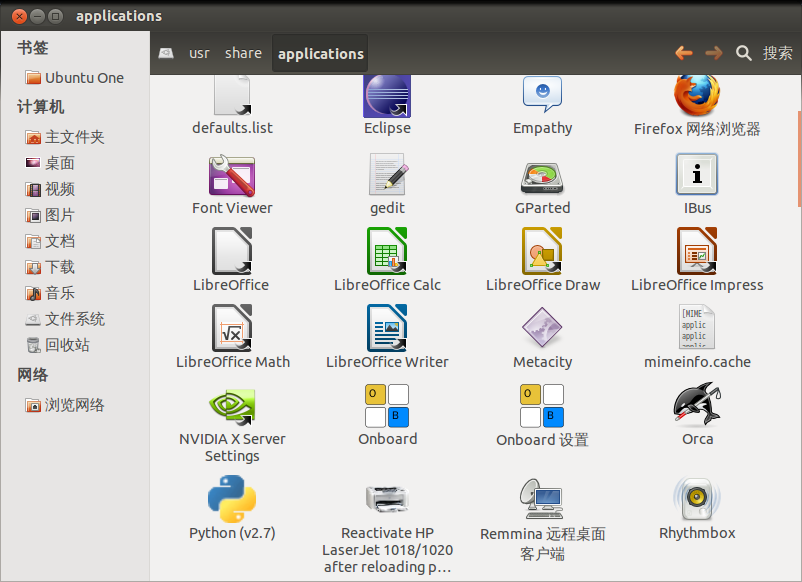Open the Font Viewer icon
Image resolution: width=802 pixels, height=582 pixels.
click(232, 175)
